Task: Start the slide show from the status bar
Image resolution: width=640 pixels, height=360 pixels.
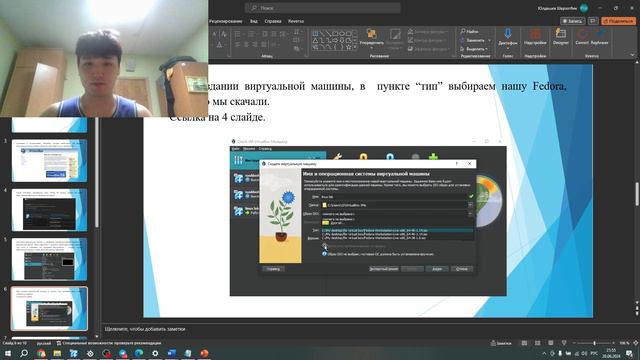Action: pos(564,343)
